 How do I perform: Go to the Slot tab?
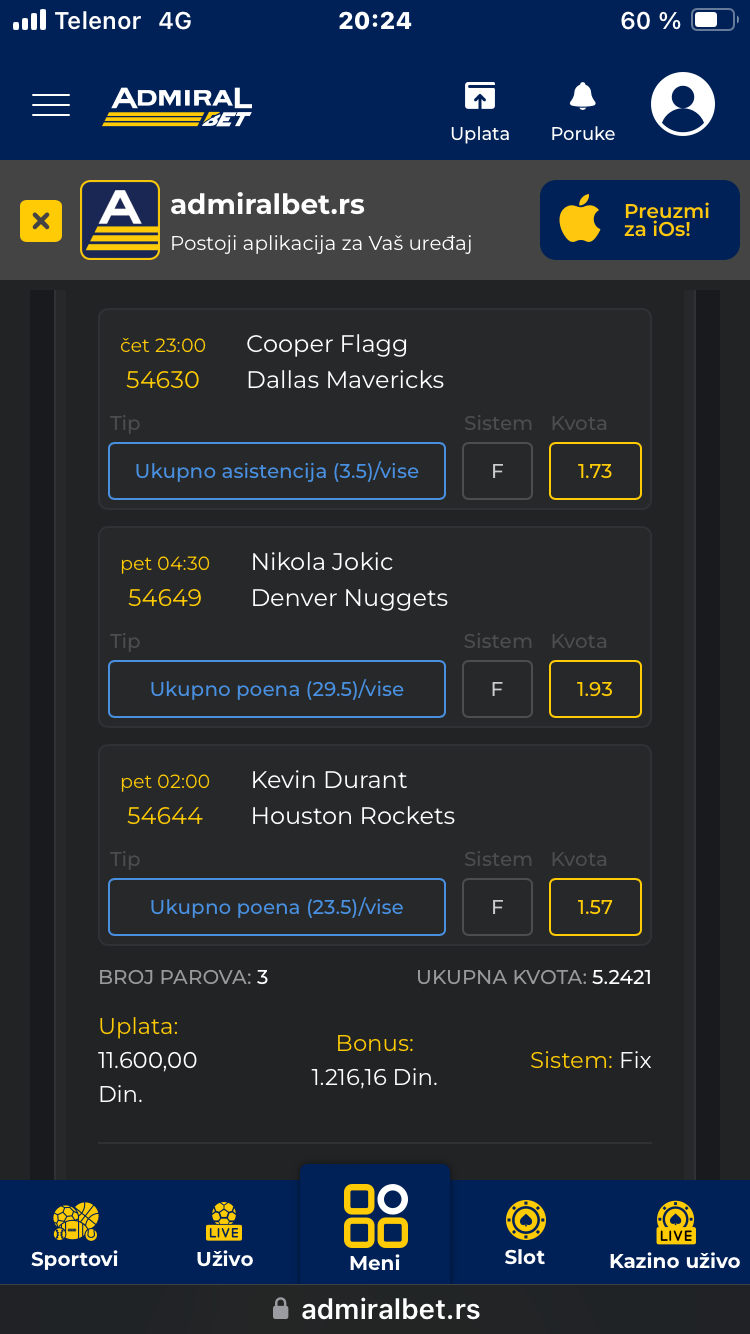pyautogui.click(x=525, y=1236)
